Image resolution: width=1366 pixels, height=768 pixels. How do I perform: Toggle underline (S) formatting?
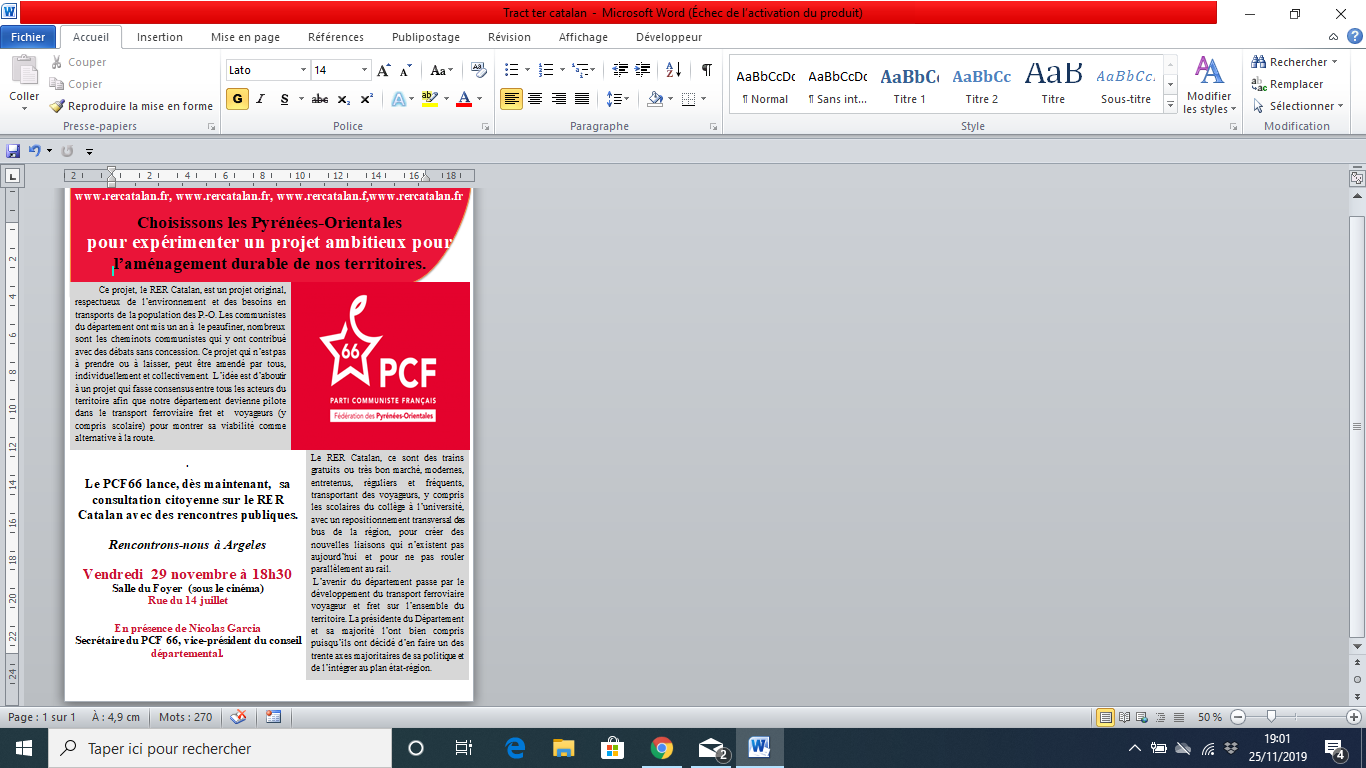284,99
